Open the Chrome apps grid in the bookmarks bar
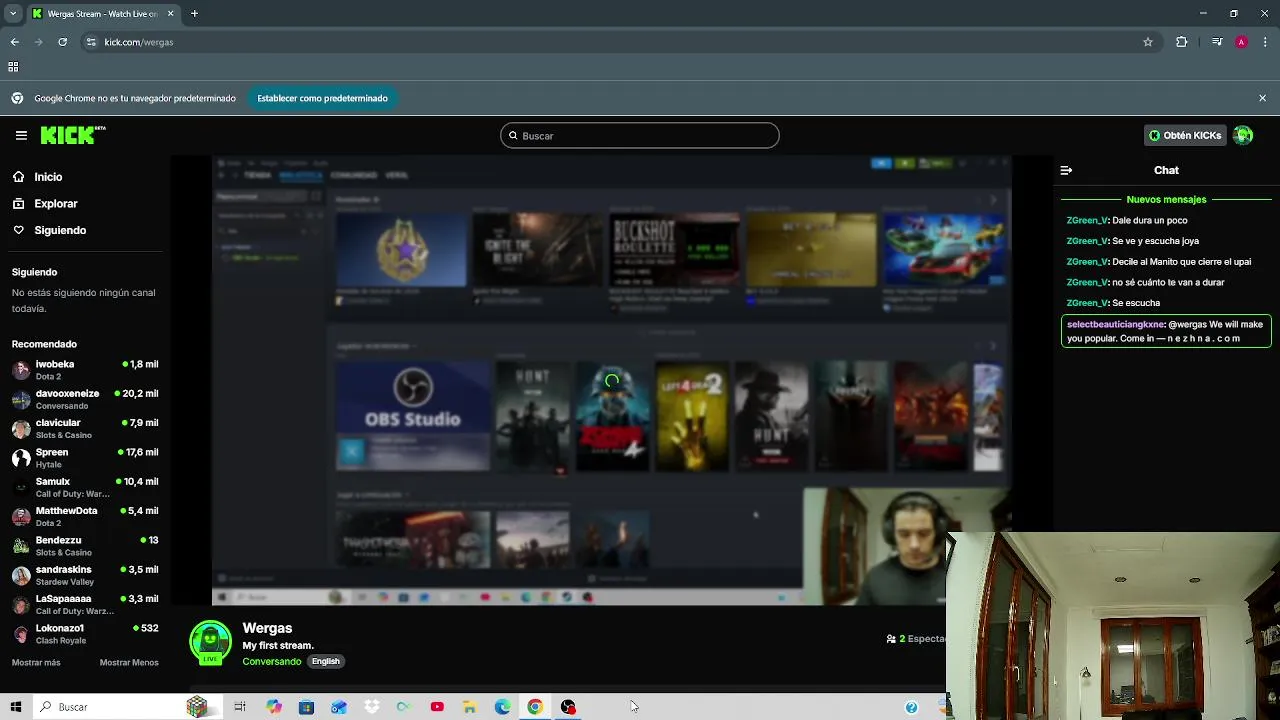 pos(13,67)
